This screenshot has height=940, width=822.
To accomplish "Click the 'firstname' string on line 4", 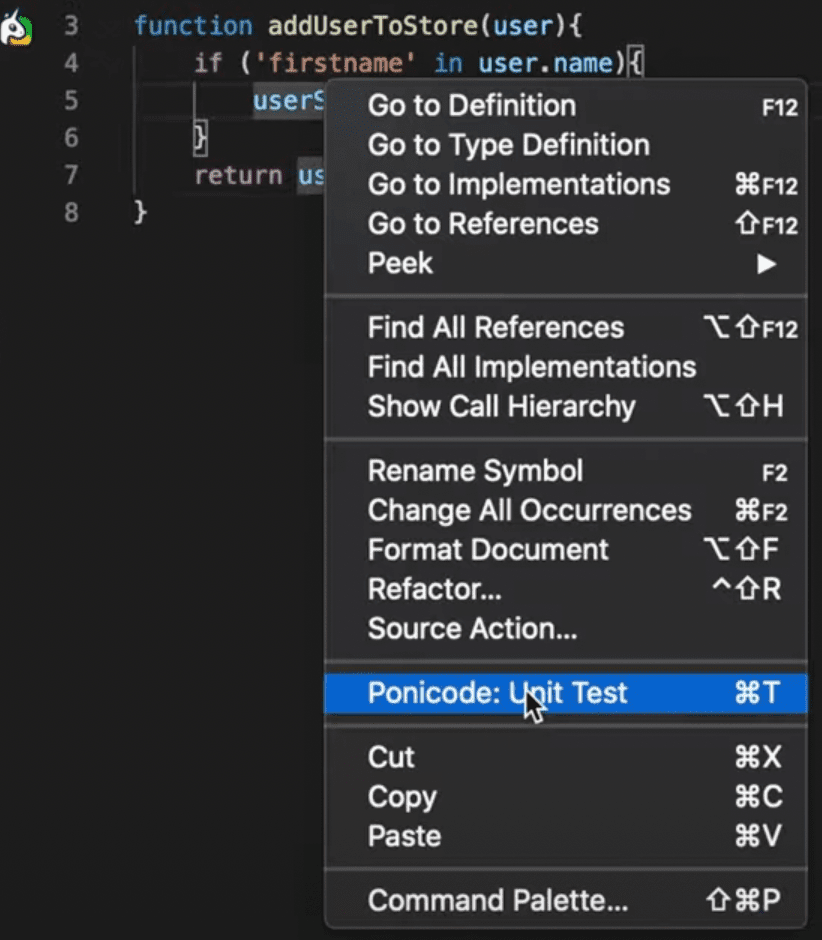I will 336,63.
